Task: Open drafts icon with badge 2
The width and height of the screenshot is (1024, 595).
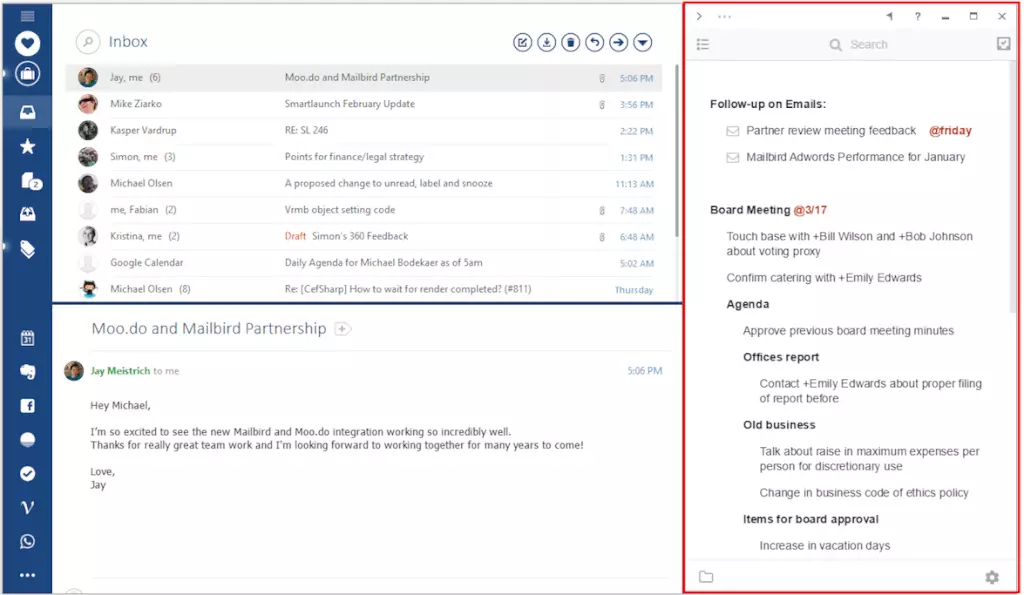Action: (x=30, y=181)
